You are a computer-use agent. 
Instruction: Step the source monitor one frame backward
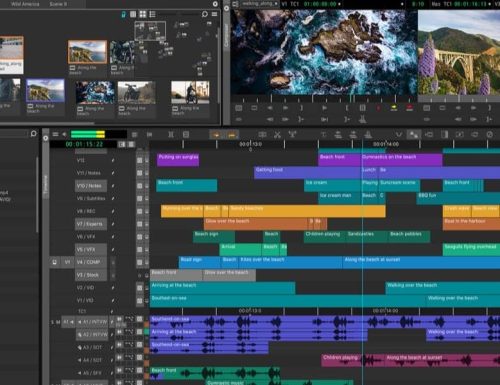[270, 108]
